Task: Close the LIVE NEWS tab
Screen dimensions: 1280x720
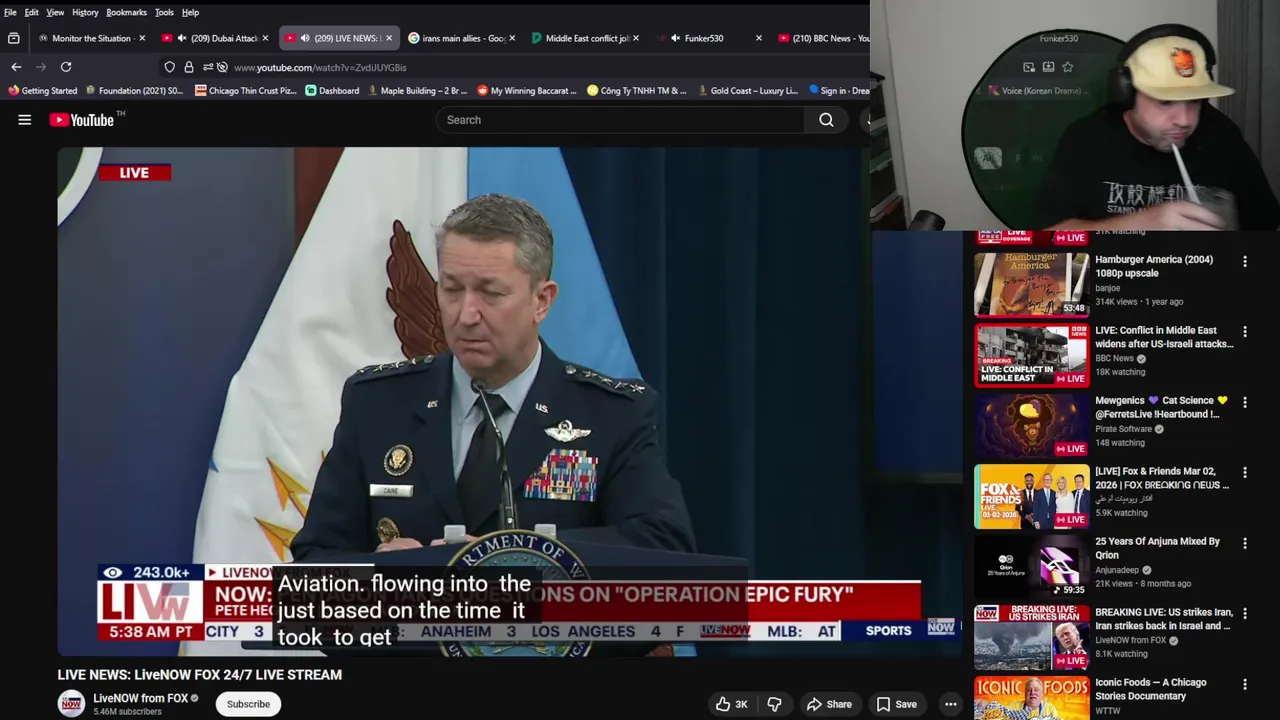Action: (389, 38)
